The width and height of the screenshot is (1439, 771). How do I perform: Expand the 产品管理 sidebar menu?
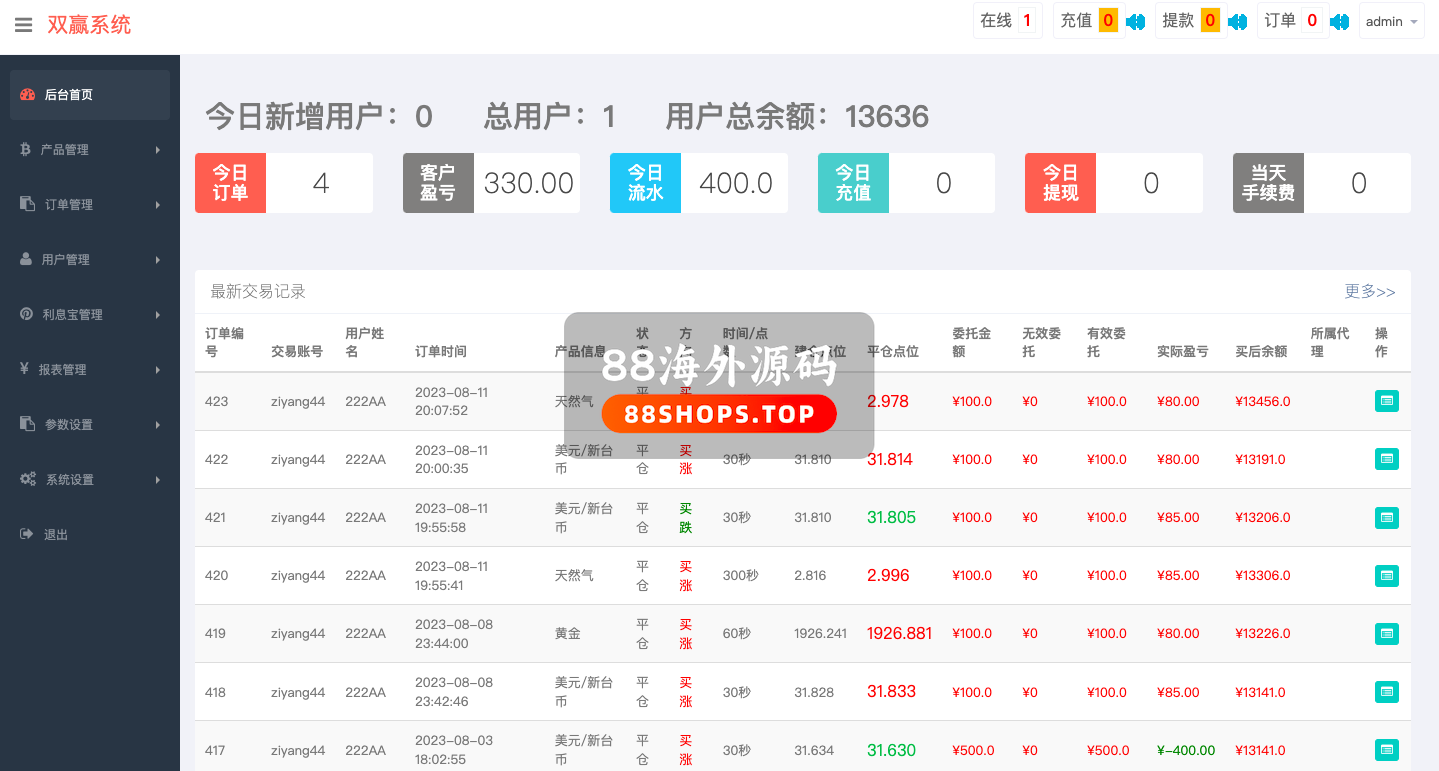pos(89,150)
